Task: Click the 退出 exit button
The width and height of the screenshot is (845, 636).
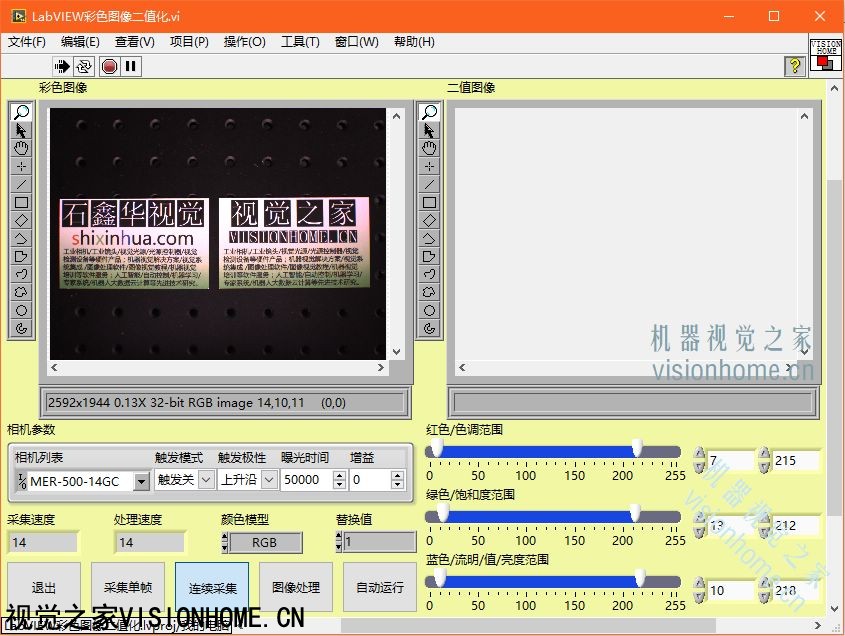Action: [x=44, y=588]
